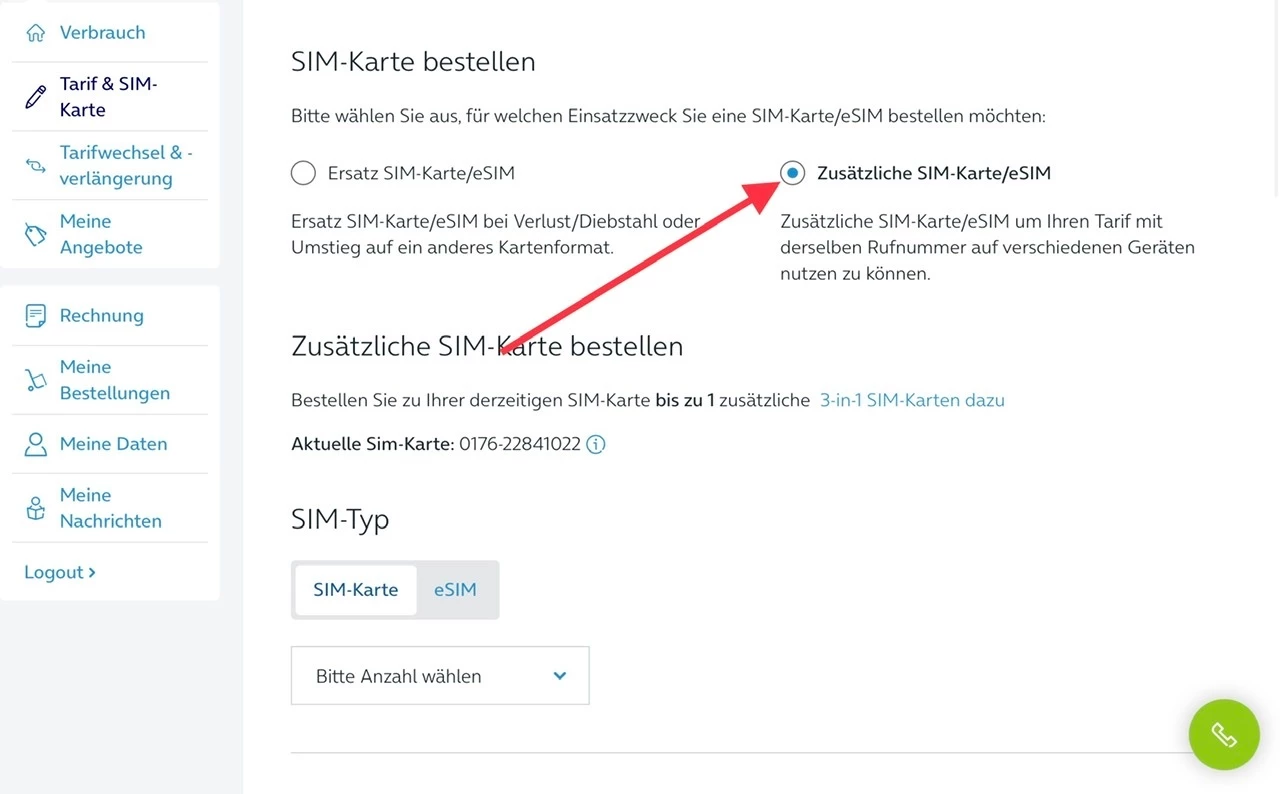
Task: Choose SIM-Karte in the SIM-Typ switch
Action: [356, 590]
